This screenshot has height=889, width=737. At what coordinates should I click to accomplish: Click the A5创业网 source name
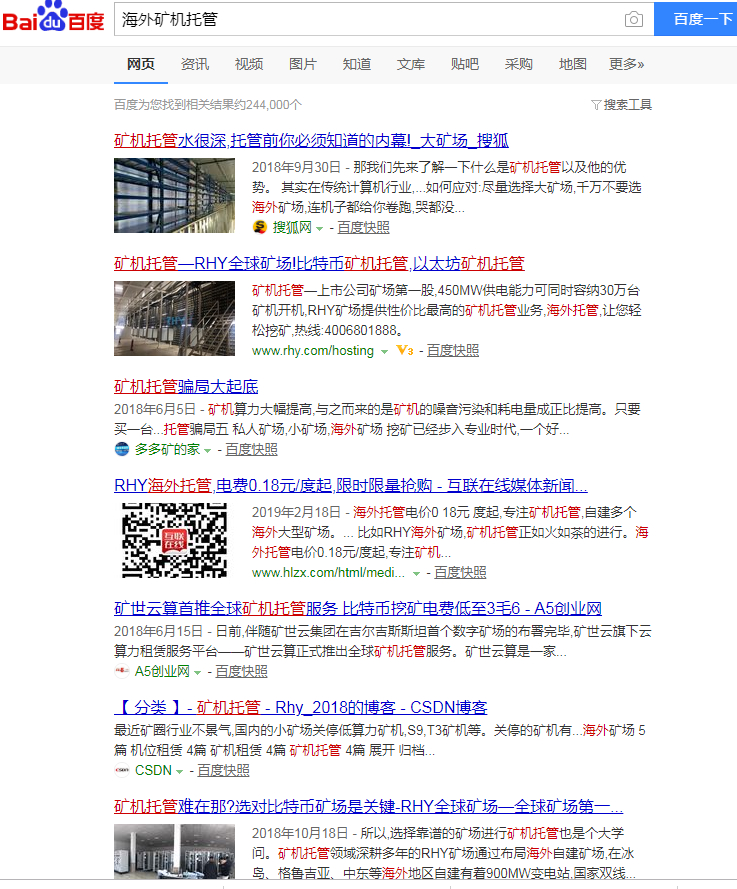click(162, 671)
